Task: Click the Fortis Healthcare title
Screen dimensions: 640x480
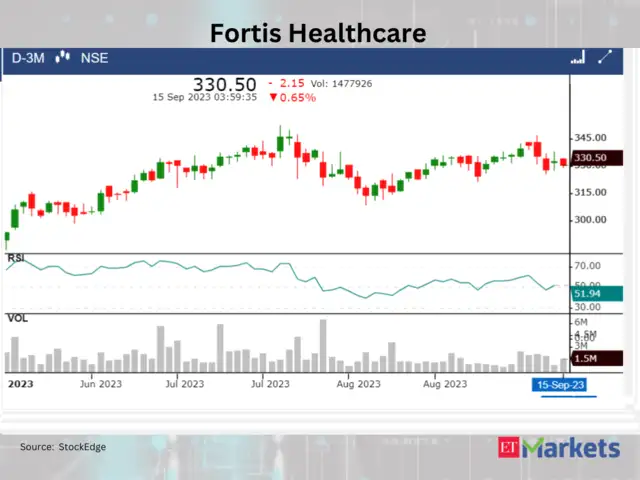Action: coord(317,34)
